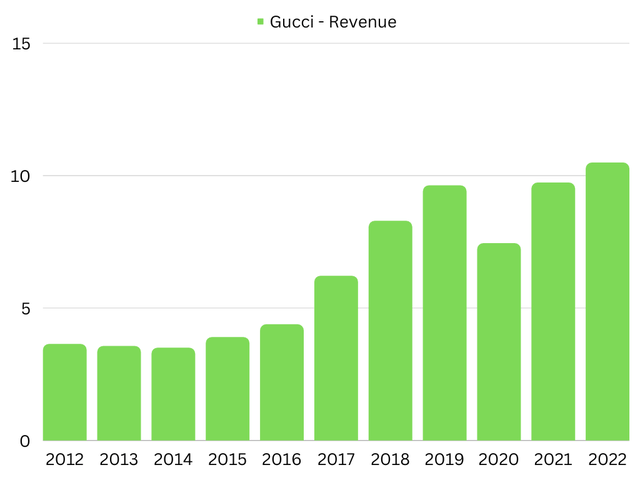Click the 2013 x-axis label
640x480 pixels.
119,460
